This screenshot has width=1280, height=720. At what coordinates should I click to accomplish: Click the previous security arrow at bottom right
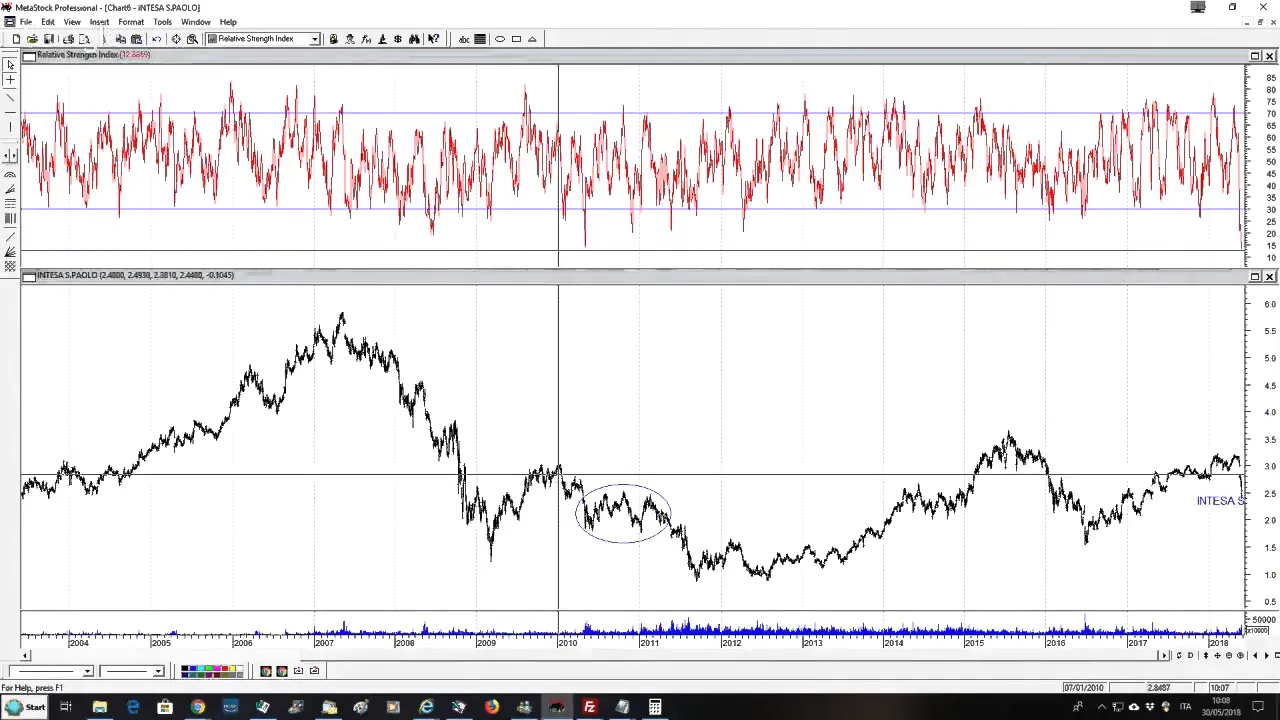1255,655
